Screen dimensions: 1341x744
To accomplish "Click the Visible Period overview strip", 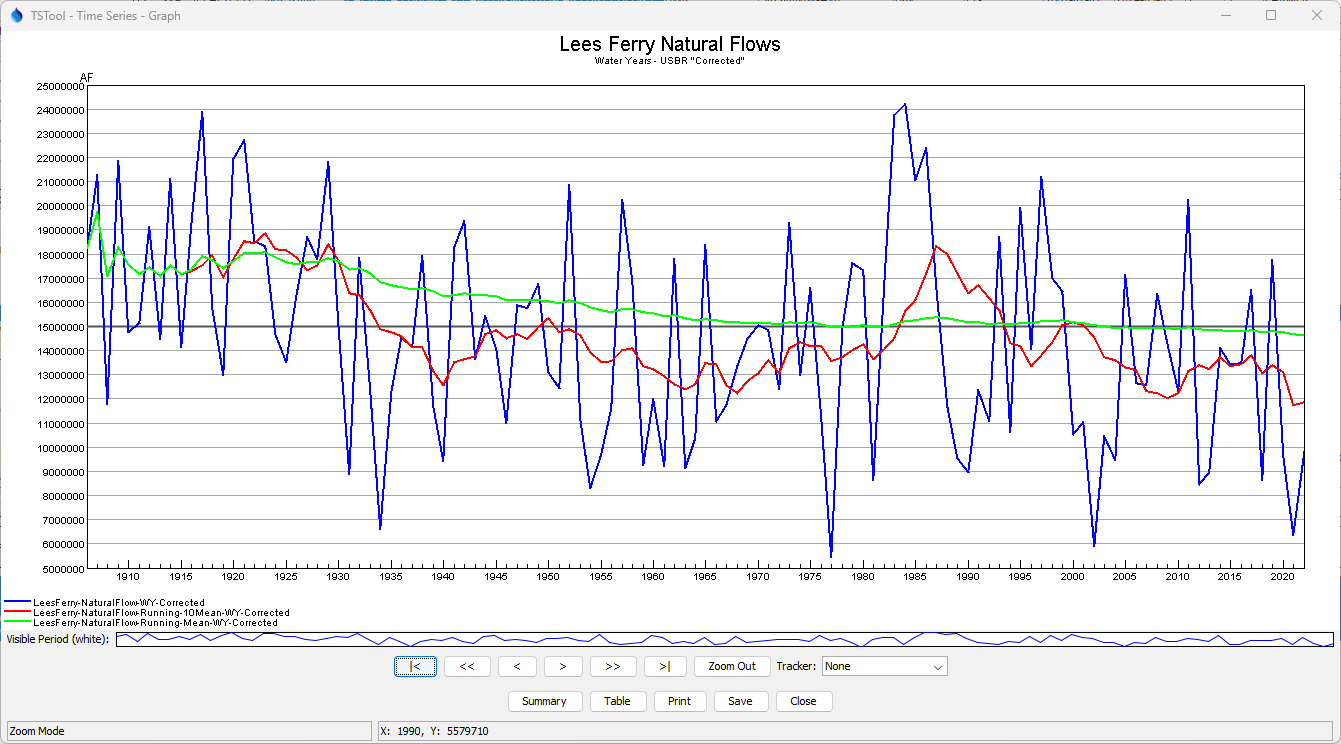I will pos(725,639).
